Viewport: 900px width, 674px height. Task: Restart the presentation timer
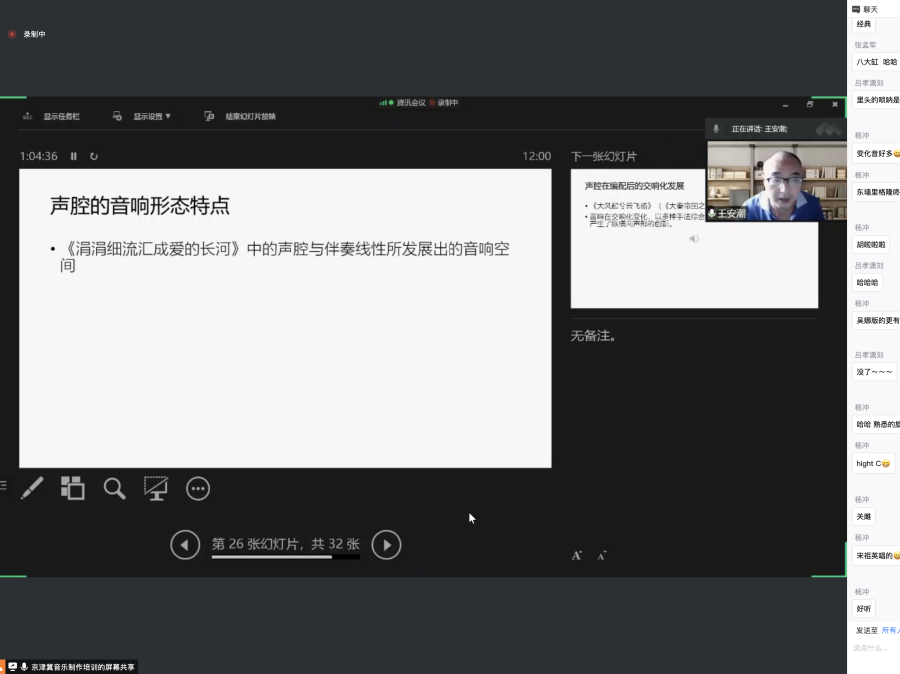point(94,156)
